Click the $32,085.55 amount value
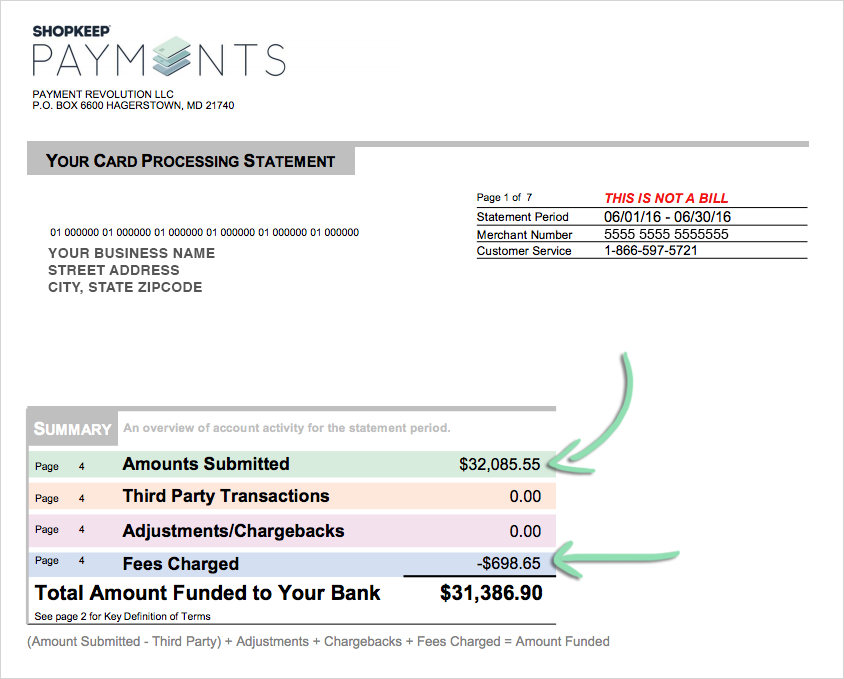Image resolution: width=844 pixels, height=679 pixels. click(x=500, y=464)
